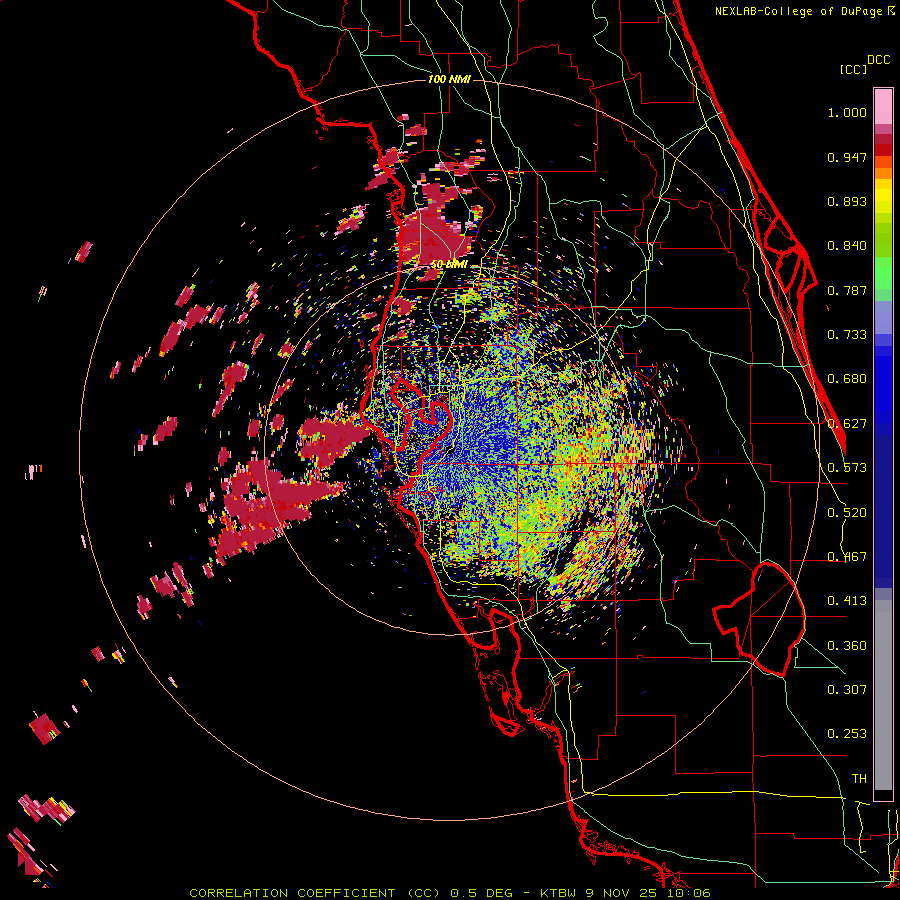
Task: Pick the yellow segment of the color bar
Action: tap(883, 196)
